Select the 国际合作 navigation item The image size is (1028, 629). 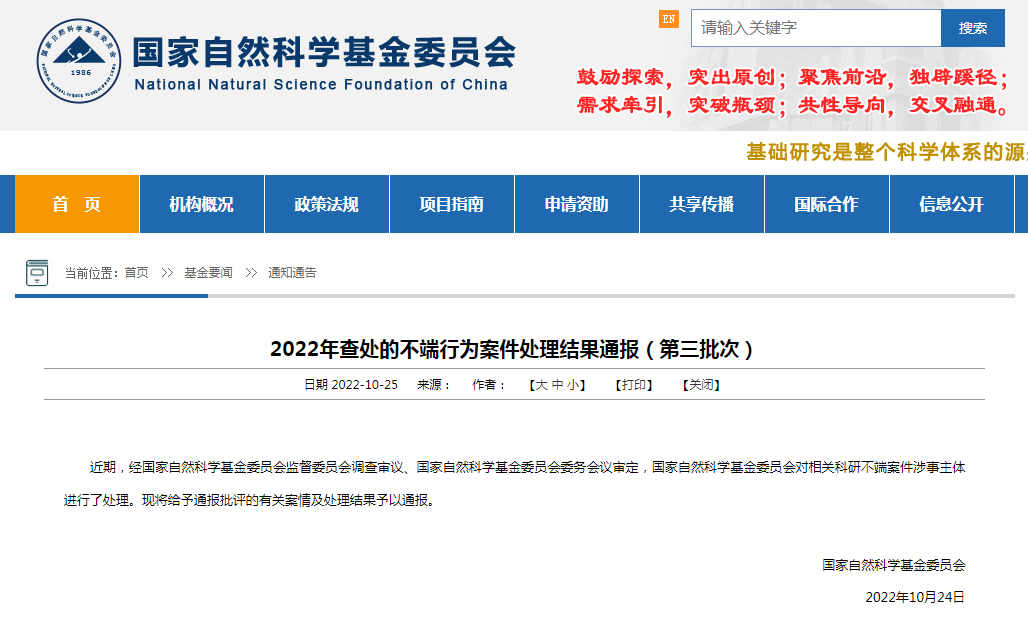click(827, 204)
